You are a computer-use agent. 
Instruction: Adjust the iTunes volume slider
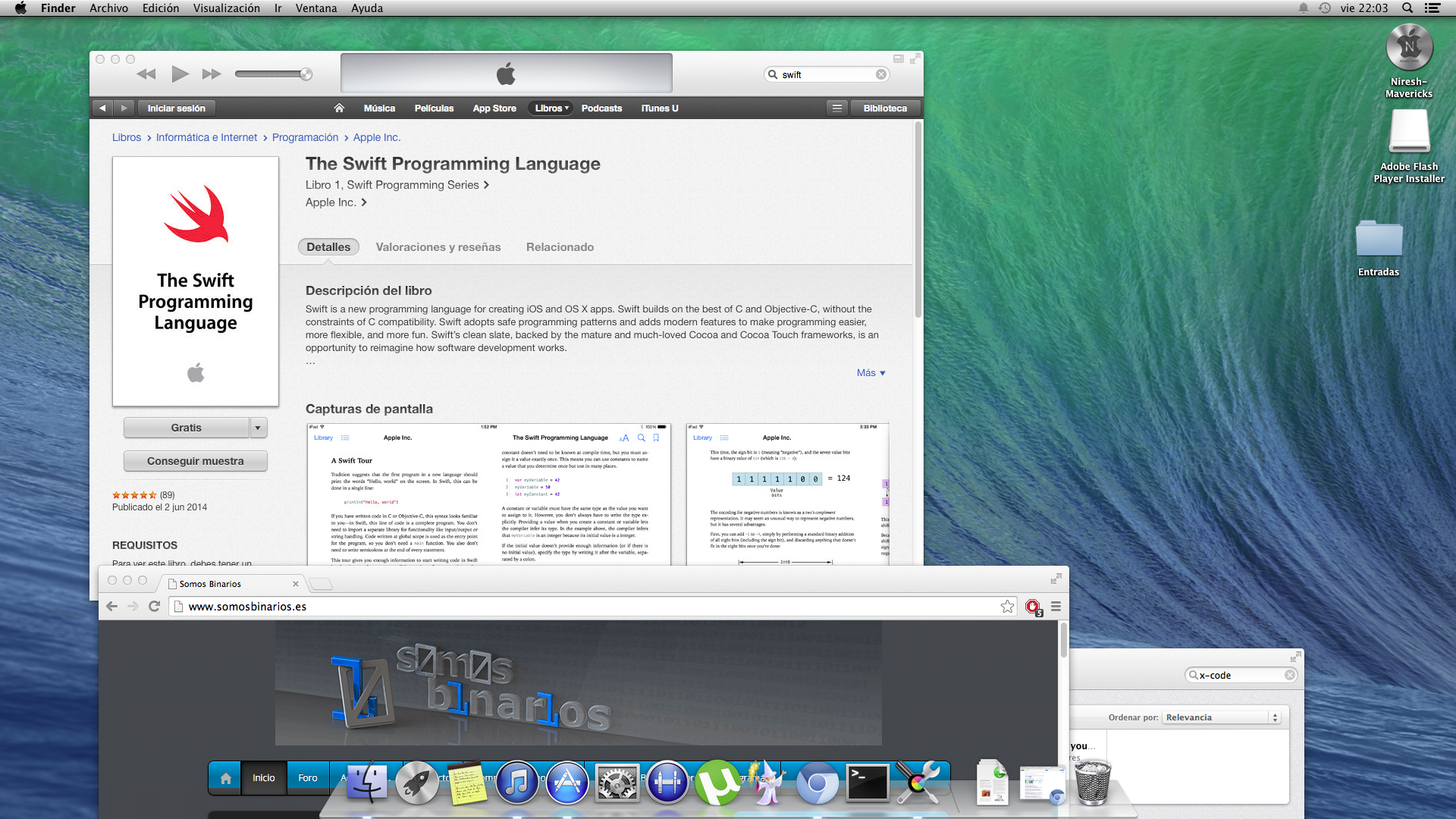(274, 74)
